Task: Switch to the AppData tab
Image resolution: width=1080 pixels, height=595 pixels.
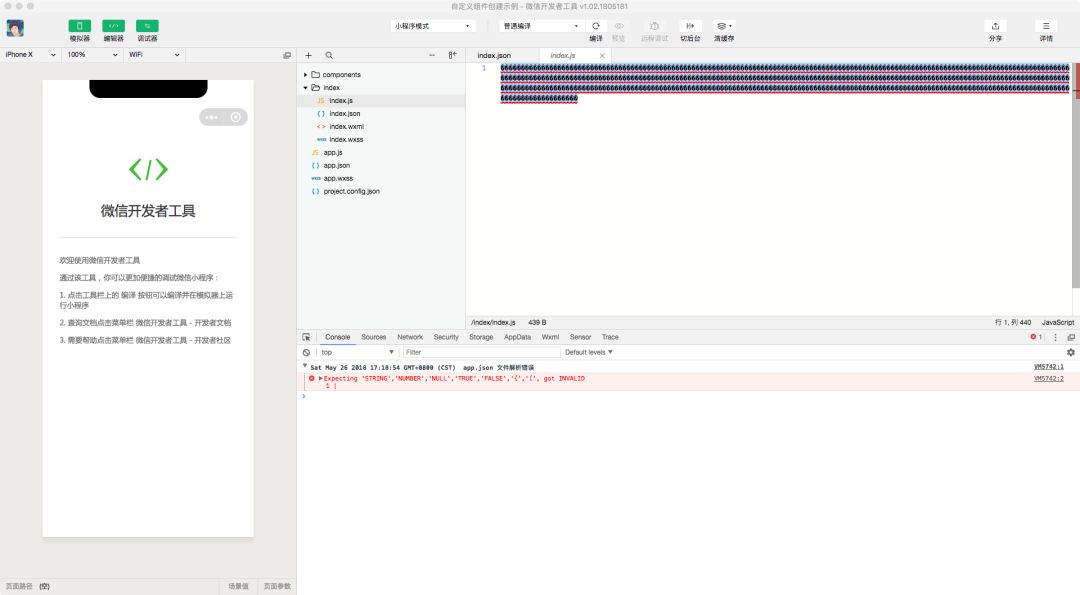Action: point(517,337)
